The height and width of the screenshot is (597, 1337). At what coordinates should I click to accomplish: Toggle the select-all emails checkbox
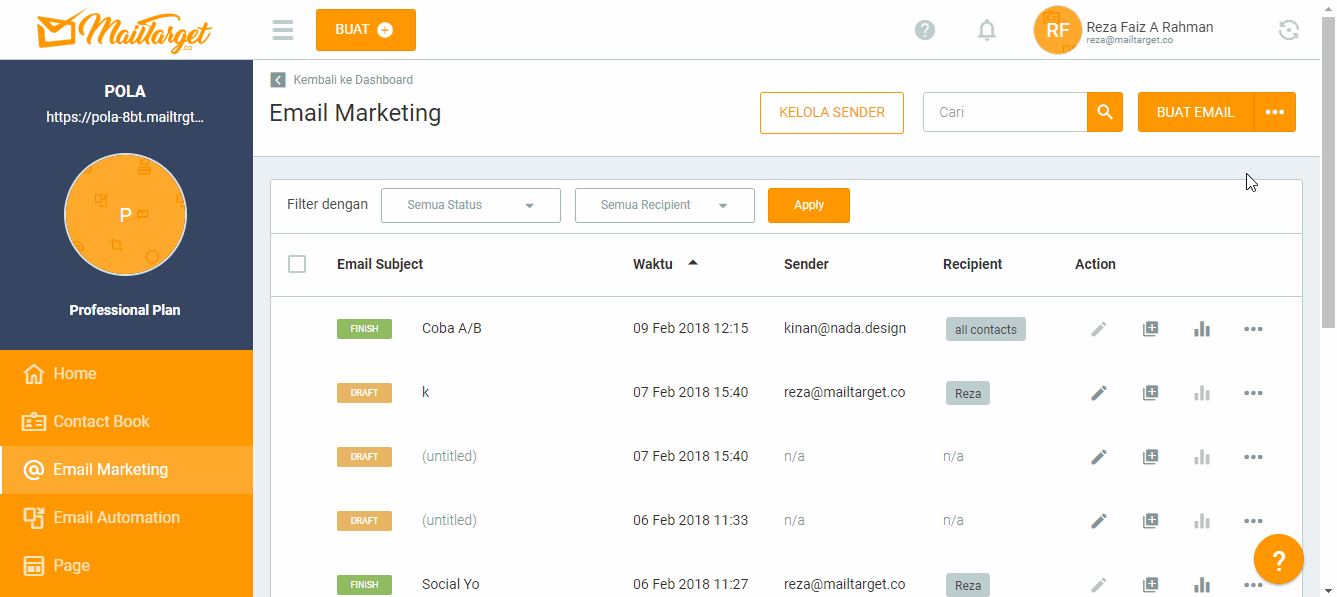tap(297, 264)
